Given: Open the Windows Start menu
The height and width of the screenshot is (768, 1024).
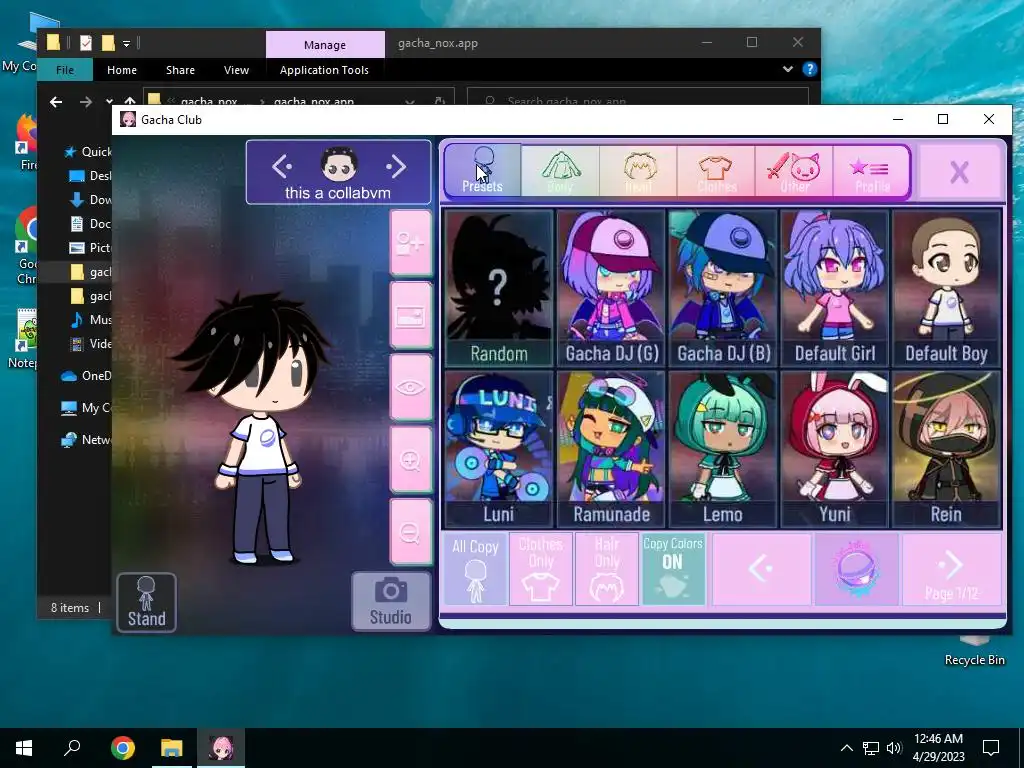Looking at the screenshot, I should click(x=24, y=748).
